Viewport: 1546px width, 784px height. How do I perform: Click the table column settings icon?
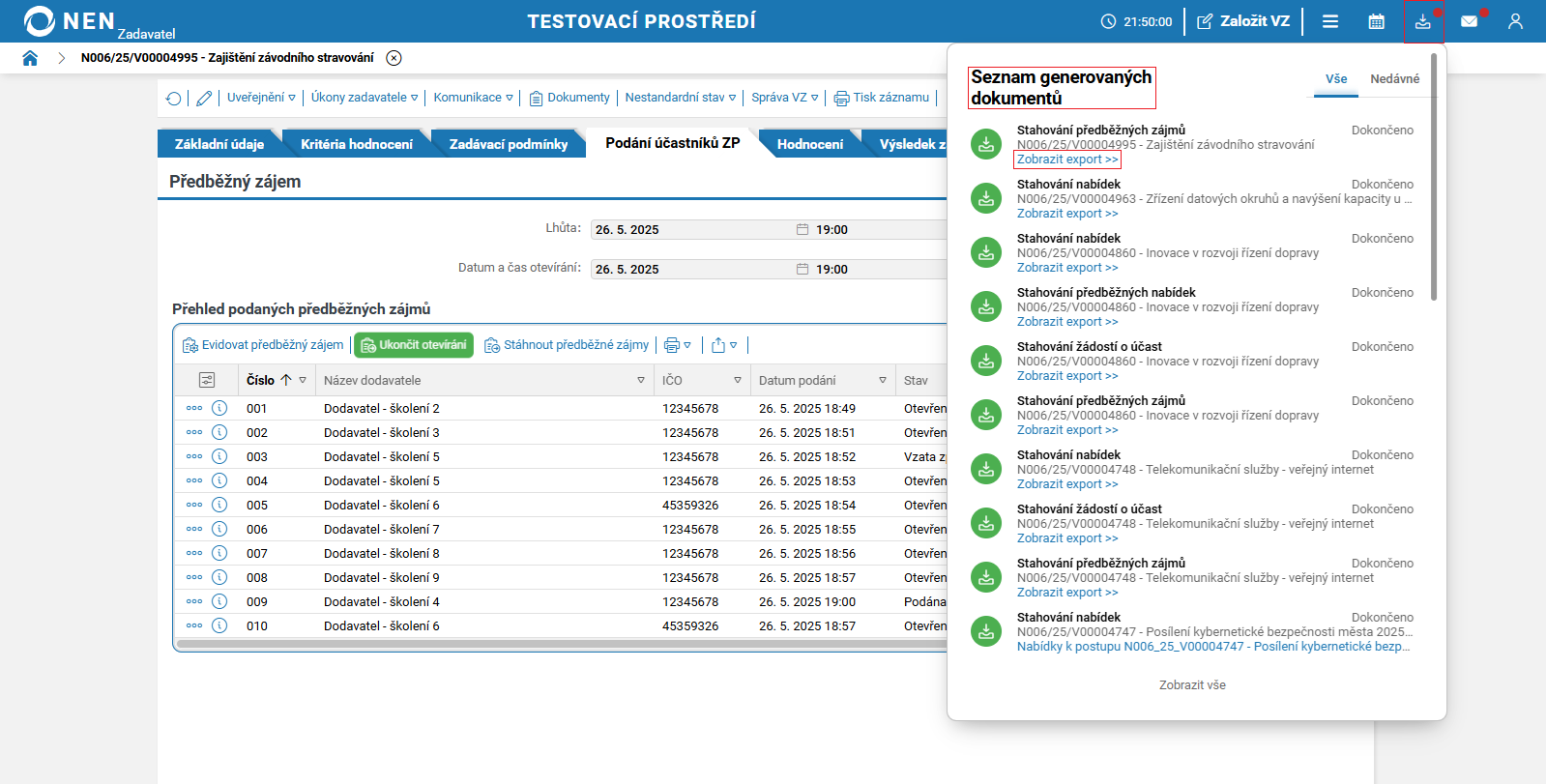coord(207,380)
